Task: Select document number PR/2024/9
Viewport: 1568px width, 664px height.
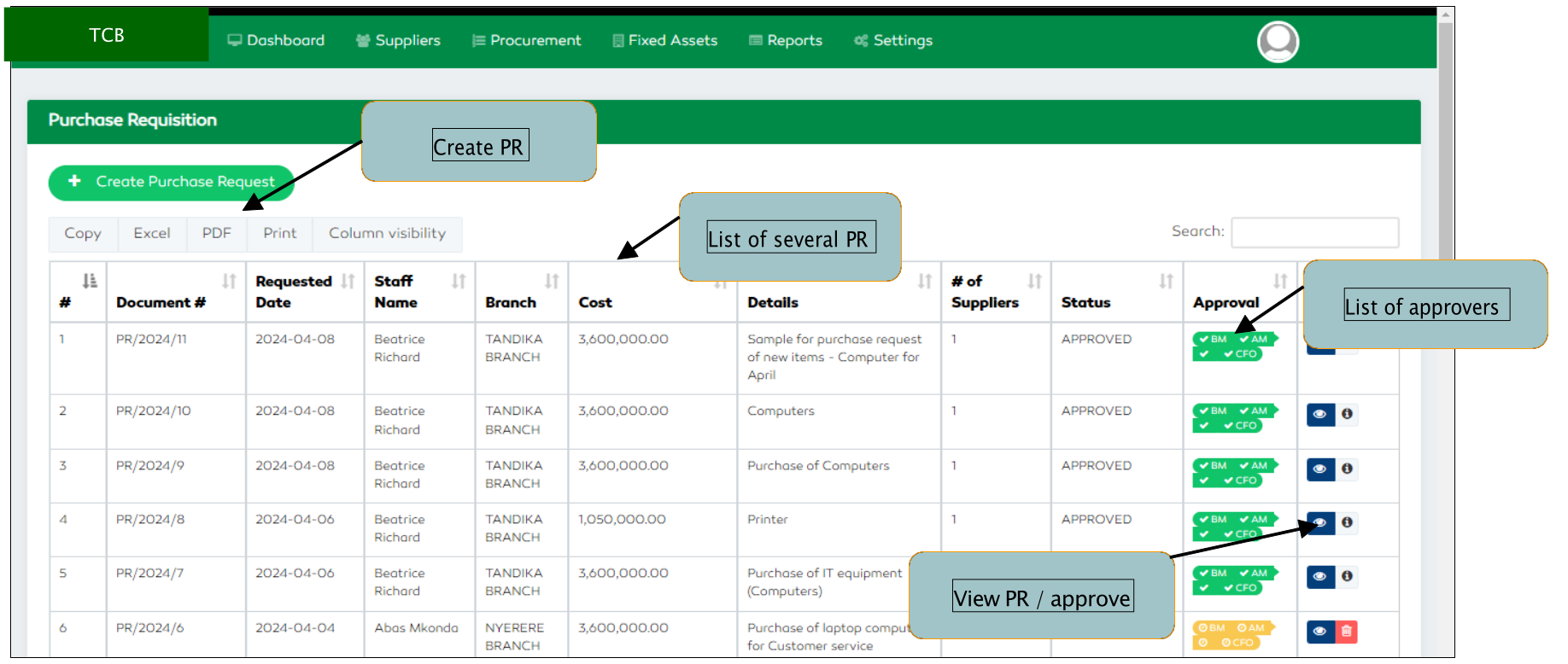Action: [150, 465]
